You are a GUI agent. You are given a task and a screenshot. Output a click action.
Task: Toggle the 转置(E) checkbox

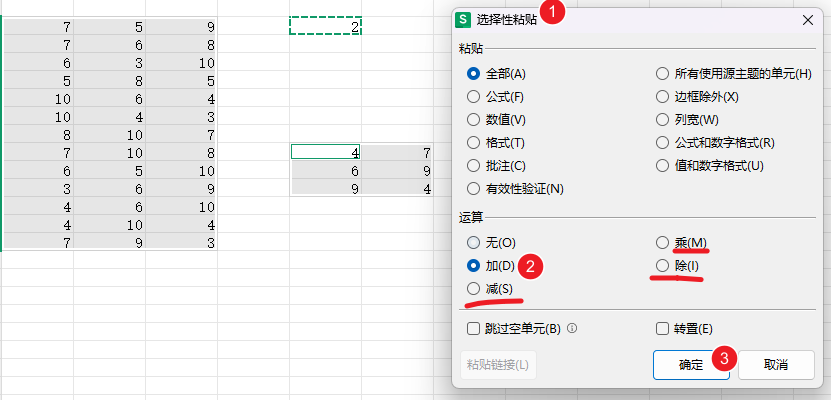[x=662, y=328]
